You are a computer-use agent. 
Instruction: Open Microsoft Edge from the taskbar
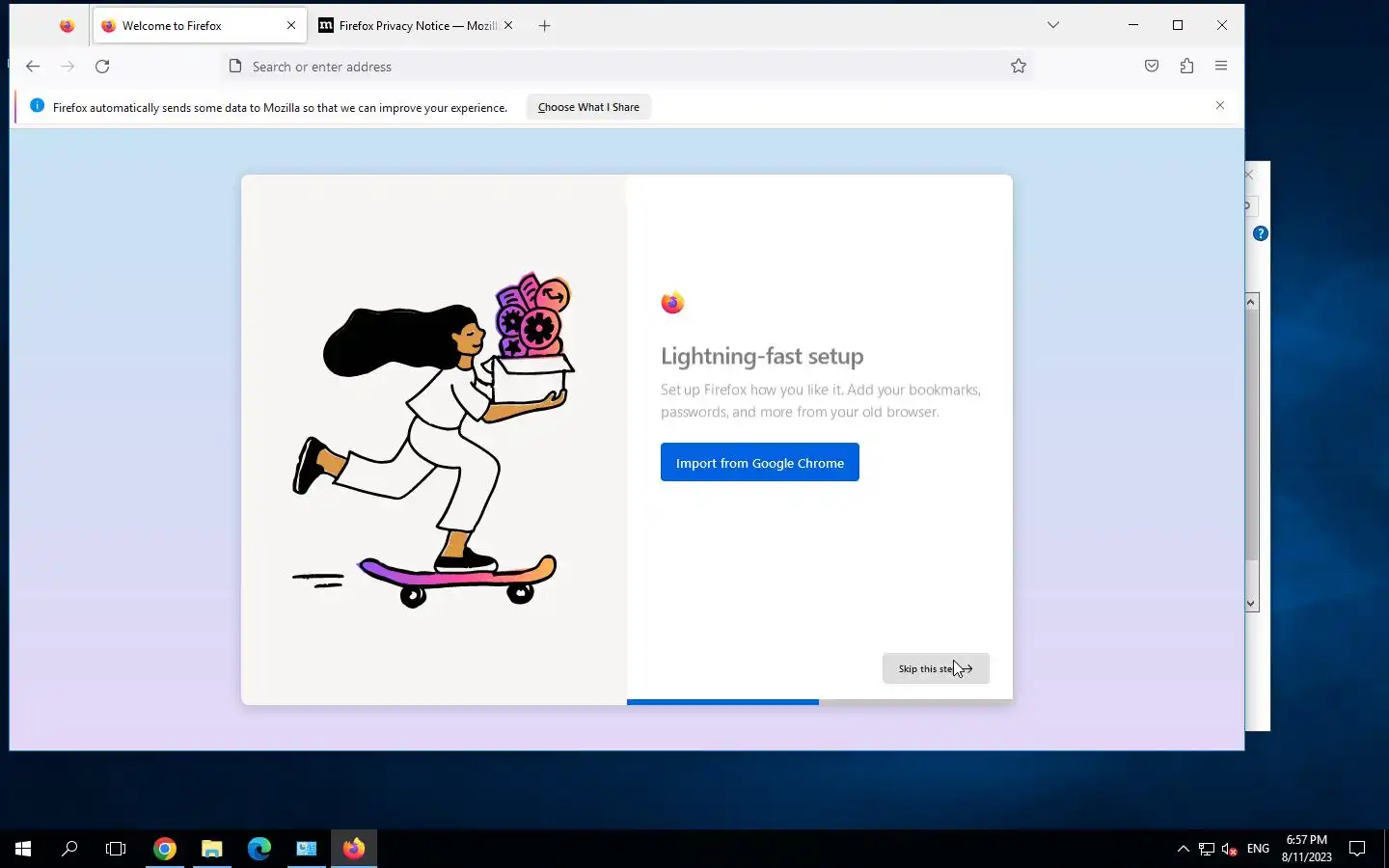(x=259, y=849)
